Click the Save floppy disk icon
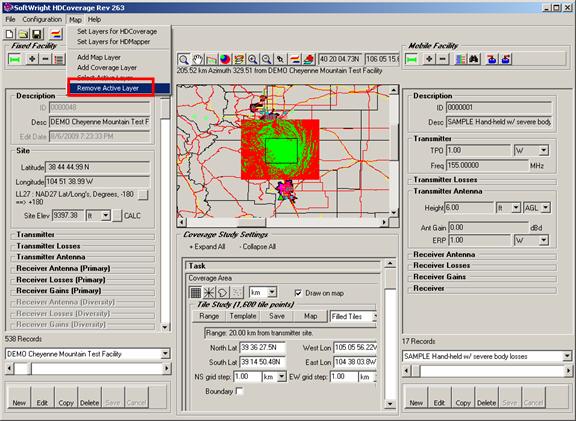 click(37, 35)
